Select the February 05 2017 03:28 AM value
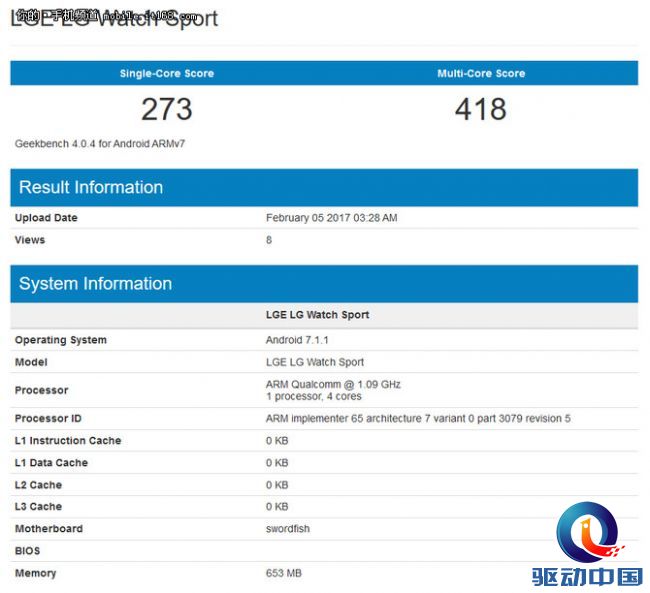Screen dimensions: 650x593 332,218
